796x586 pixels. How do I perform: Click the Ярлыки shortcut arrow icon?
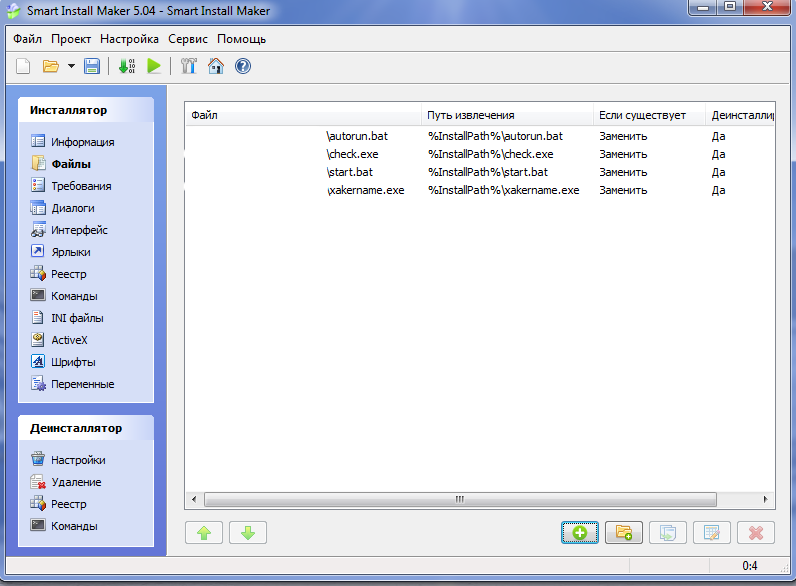(38, 251)
